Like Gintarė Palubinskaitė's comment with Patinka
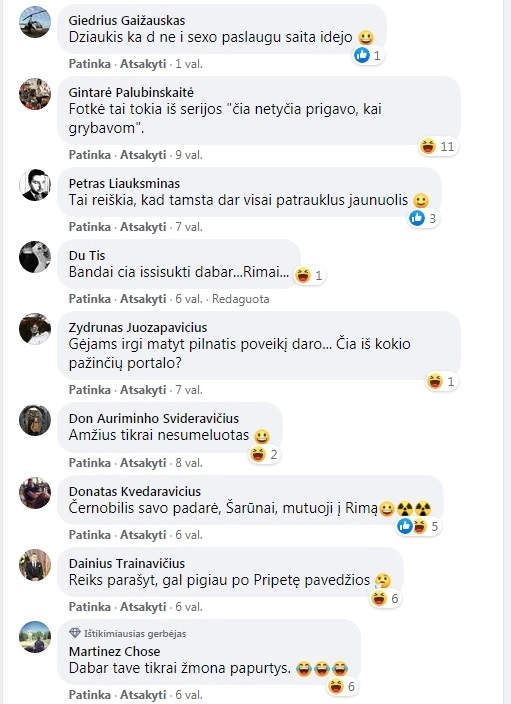The width and height of the screenshot is (511, 704). tap(89, 155)
